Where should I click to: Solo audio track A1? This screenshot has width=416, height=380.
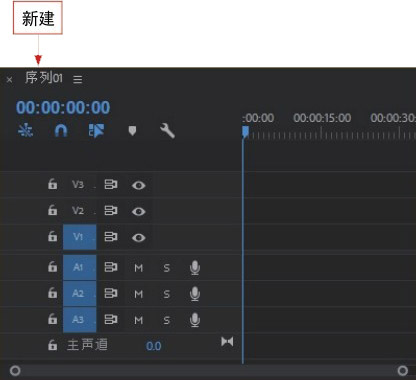(x=167, y=268)
